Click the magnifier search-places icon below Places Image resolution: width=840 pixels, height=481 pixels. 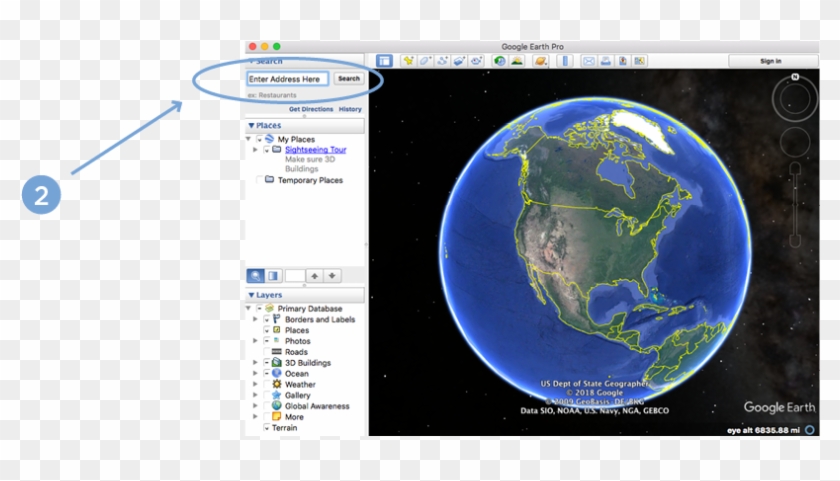pos(256,276)
